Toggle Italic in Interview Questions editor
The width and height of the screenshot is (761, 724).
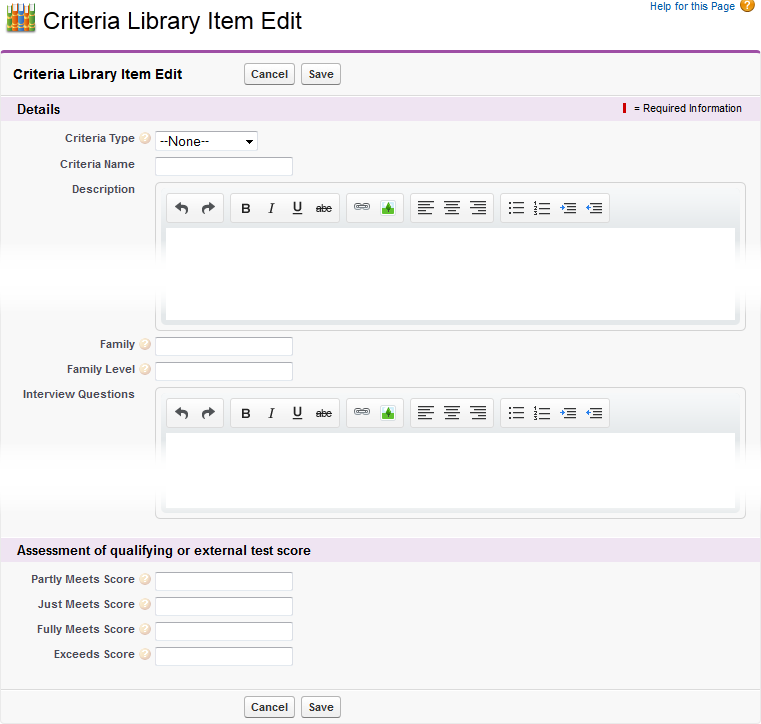271,413
